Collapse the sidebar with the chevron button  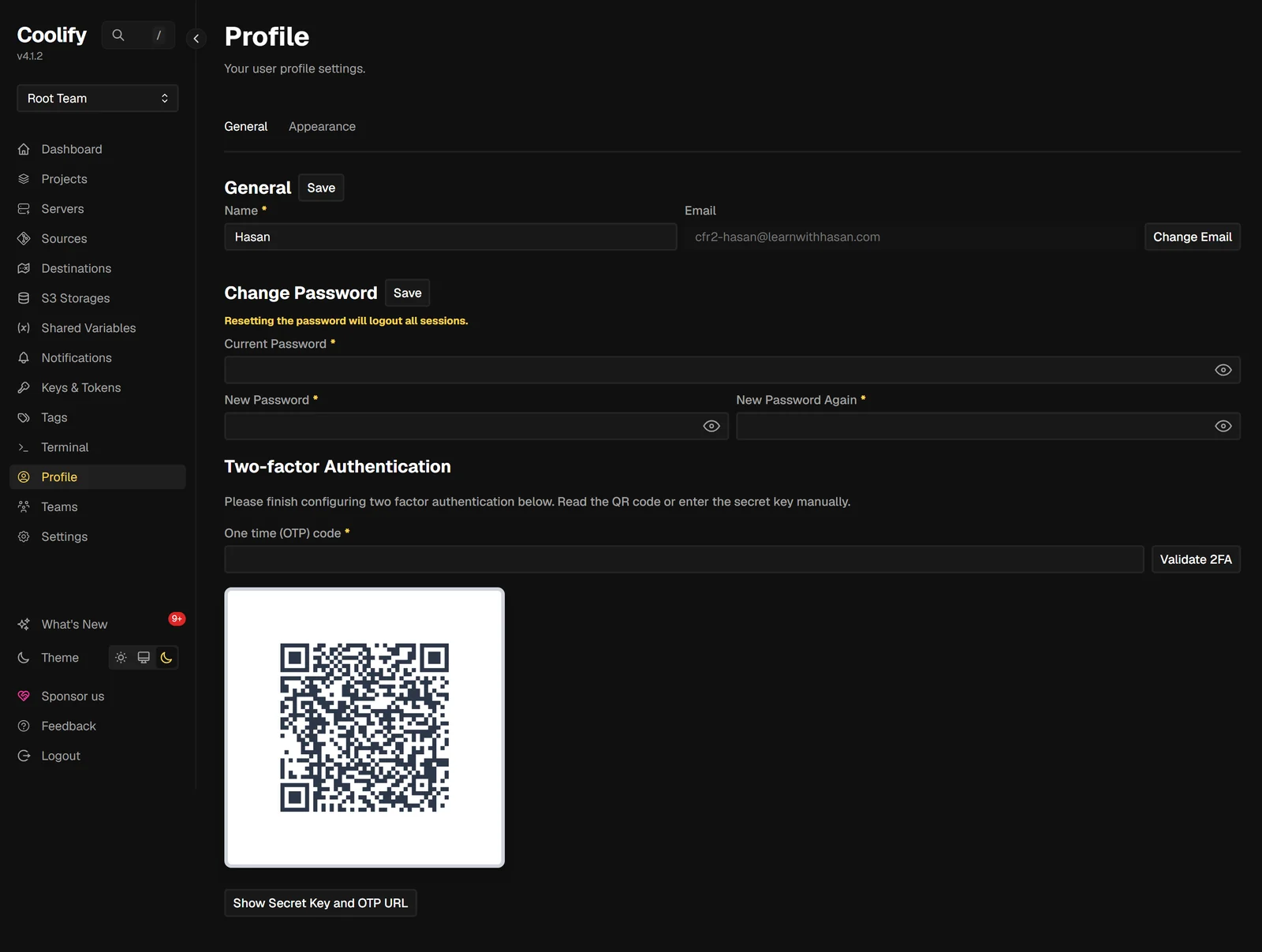pyautogui.click(x=196, y=38)
